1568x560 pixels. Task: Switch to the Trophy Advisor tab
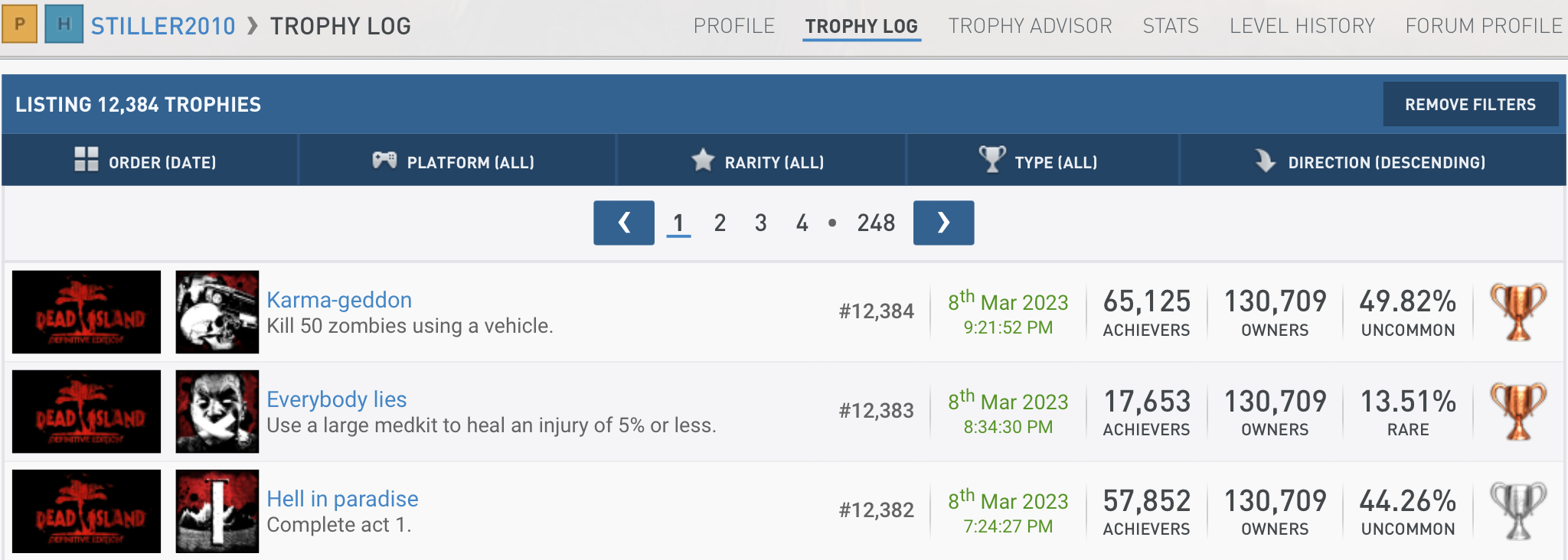(1030, 26)
